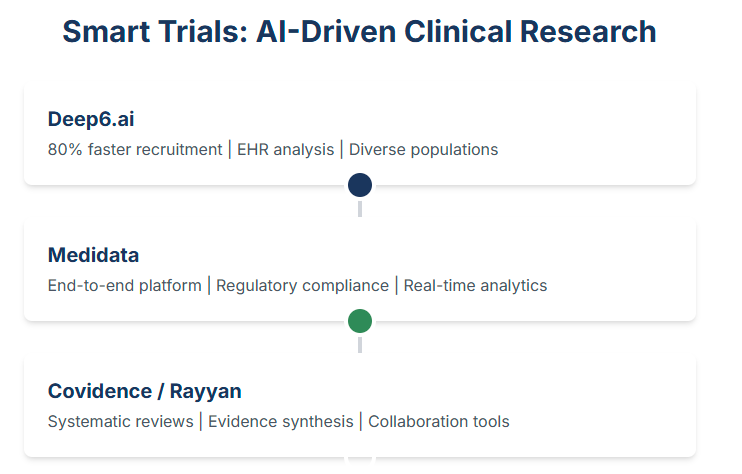The image size is (742, 474).
Task: Click the "Collaboration tools" text
Action: (x=438, y=422)
